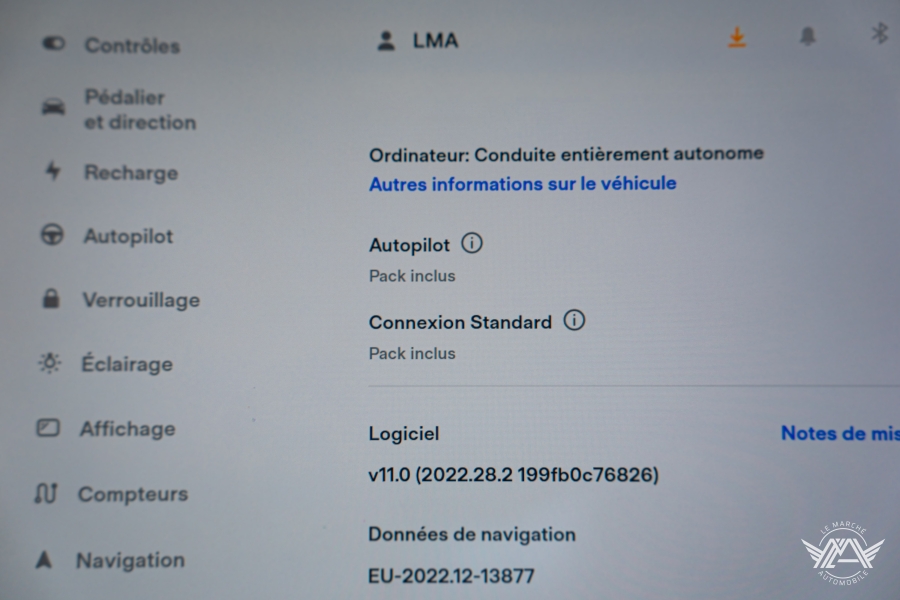Click the software version text v11.0
The height and width of the screenshot is (600, 900).
coord(513,475)
